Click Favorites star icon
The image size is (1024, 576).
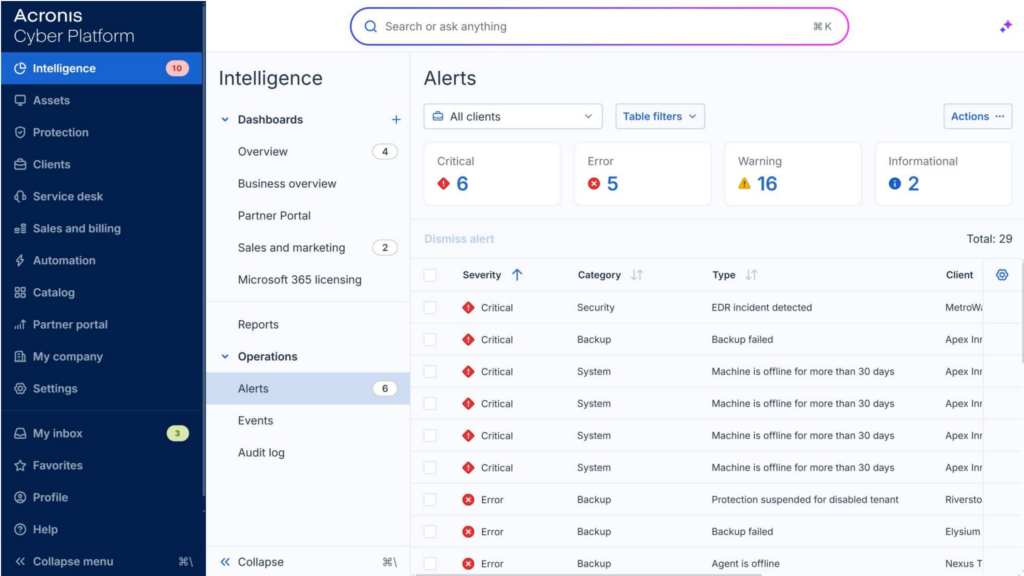coord(20,465)
